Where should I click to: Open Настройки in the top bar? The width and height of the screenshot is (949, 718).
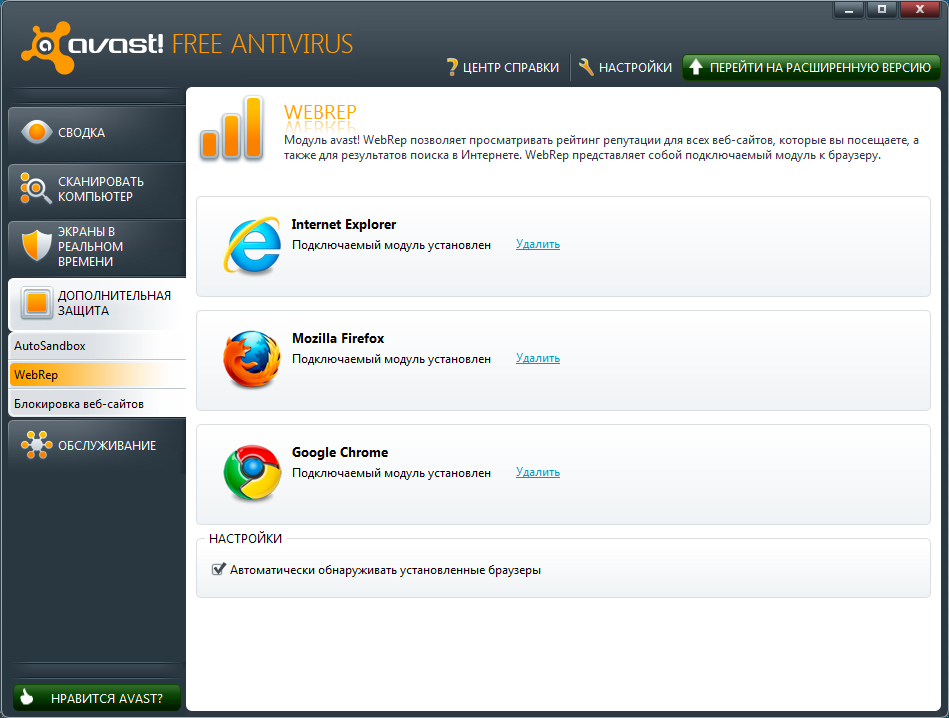[625, 67]
